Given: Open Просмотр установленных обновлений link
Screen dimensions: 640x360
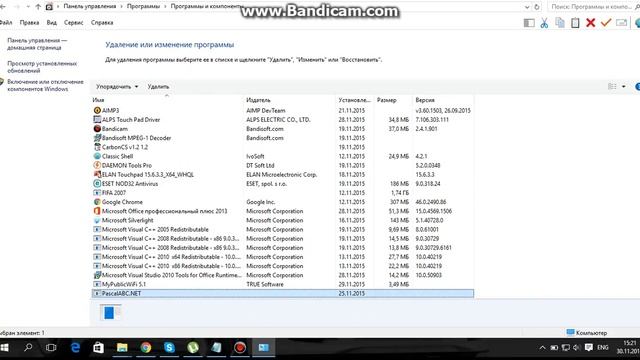Looking at the screenshot, I should point(42,67).
